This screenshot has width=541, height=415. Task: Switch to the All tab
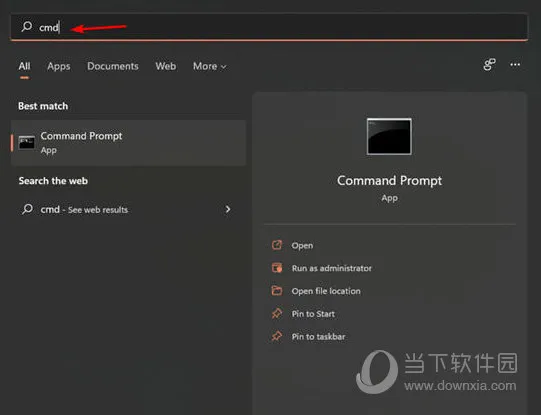pos(24,66)
